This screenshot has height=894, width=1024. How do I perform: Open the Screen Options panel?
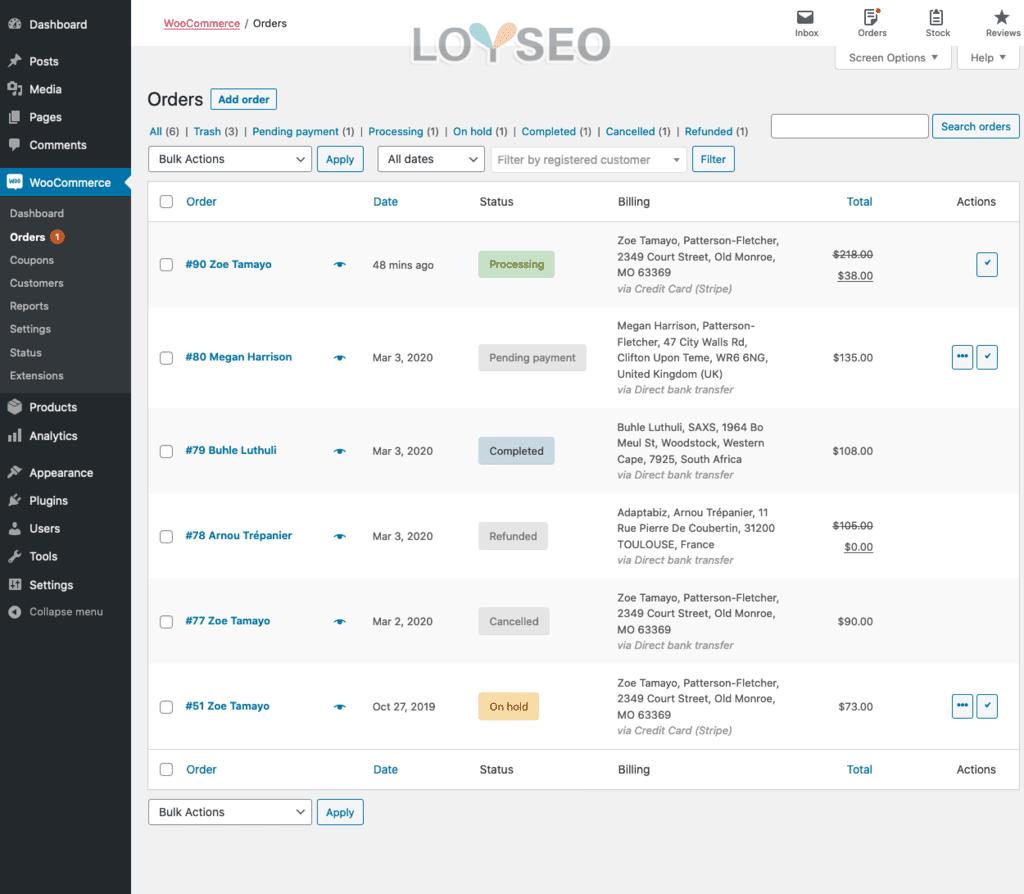(x=892, y=58)
